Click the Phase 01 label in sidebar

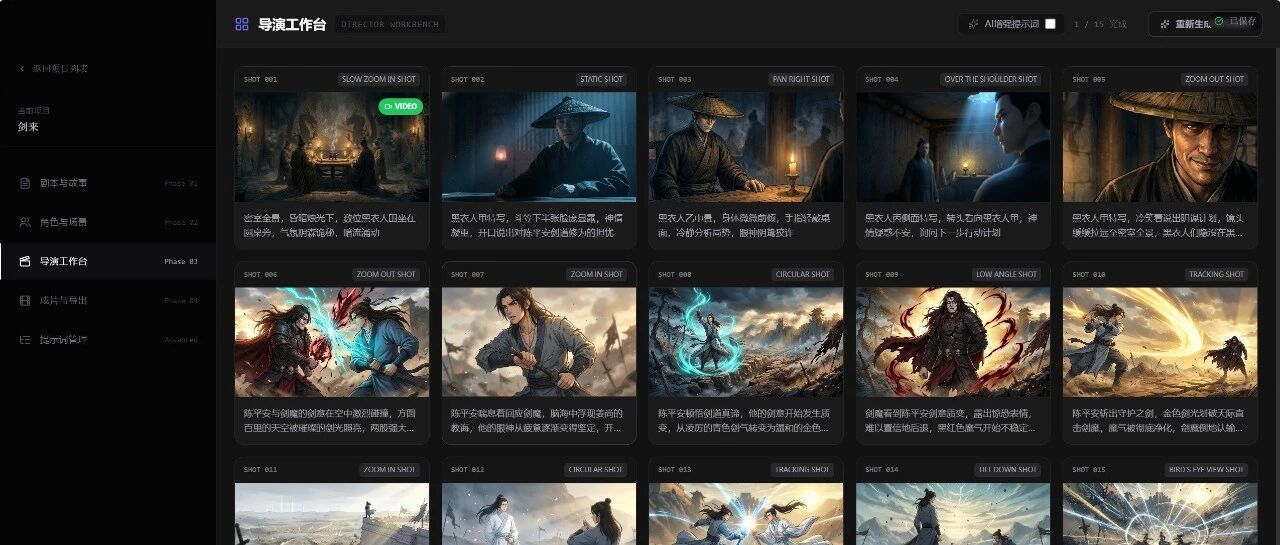181,184
